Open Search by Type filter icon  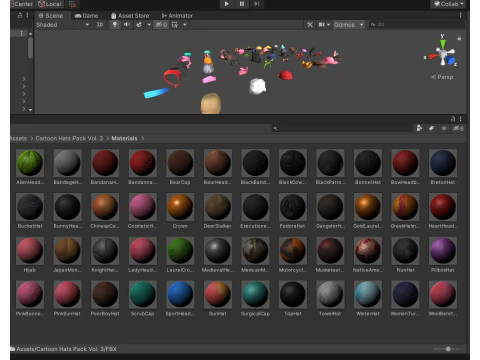point(419,128)
